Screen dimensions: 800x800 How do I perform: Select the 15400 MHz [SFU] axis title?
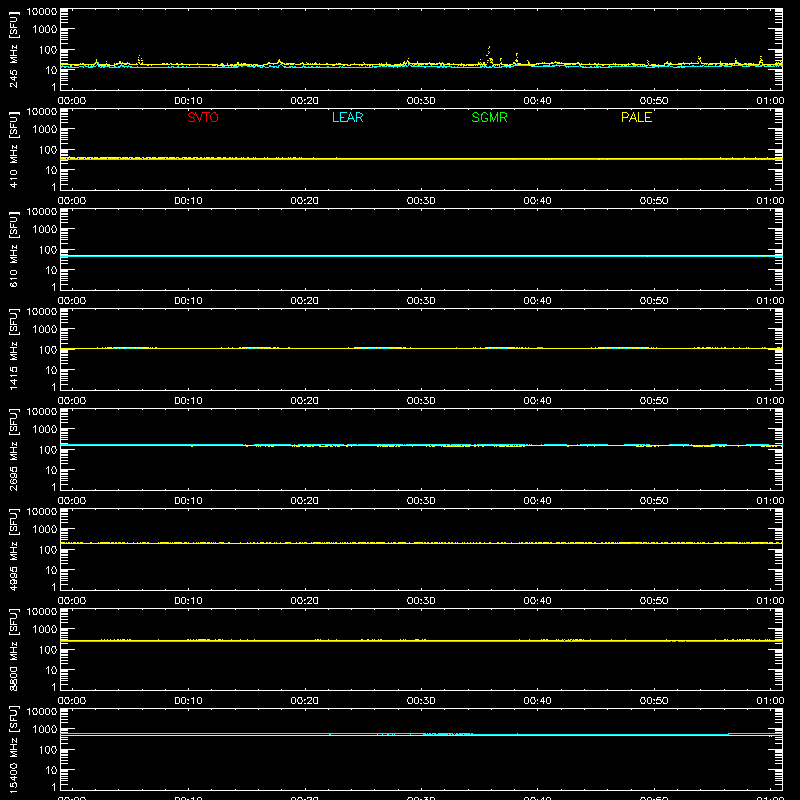tap(14, 749)
